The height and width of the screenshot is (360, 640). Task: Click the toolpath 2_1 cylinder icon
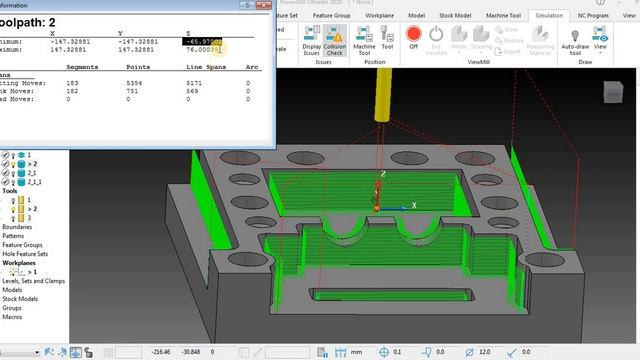[21, 173]
